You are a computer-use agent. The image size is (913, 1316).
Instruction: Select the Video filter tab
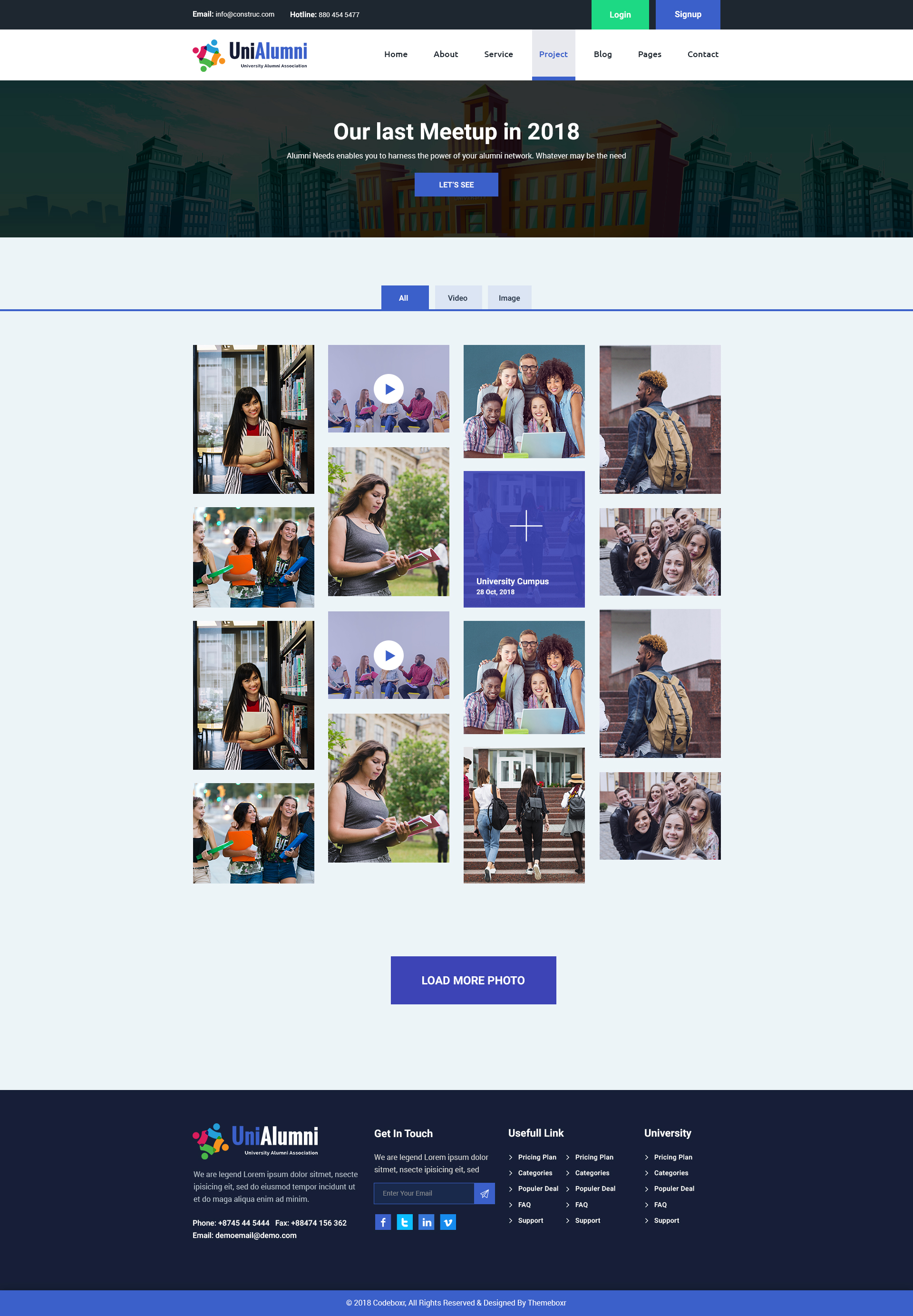[x=457, y=298]
